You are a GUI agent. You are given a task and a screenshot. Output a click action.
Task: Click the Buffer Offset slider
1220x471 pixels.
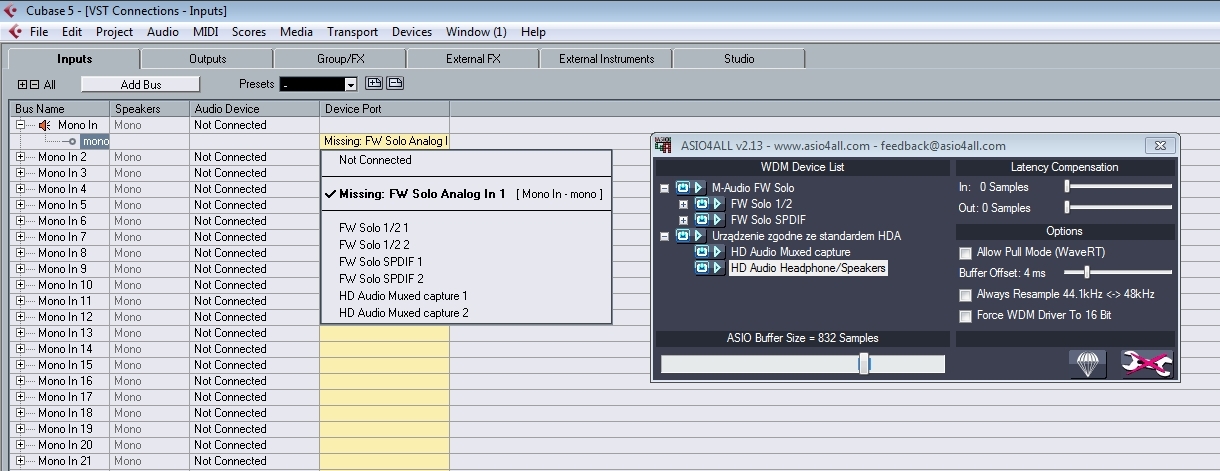[1086, 271]
